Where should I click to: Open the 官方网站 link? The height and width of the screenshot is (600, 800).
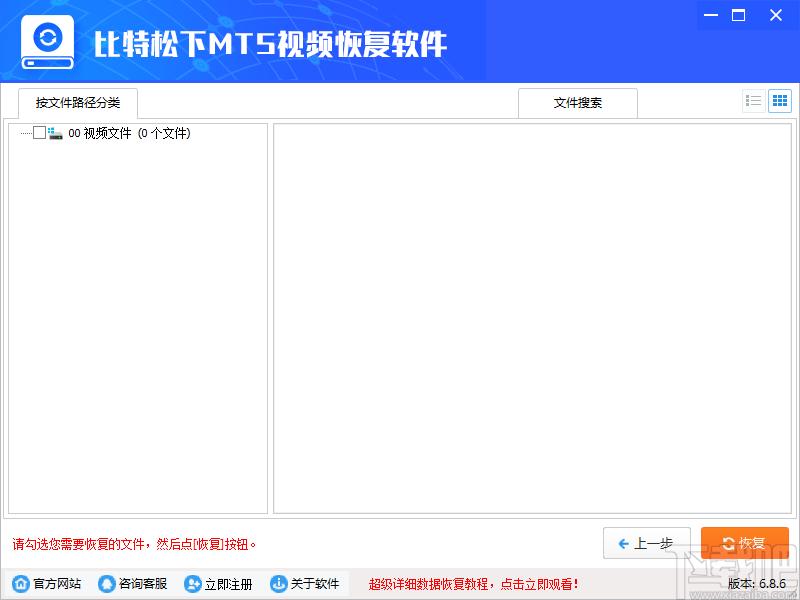[x=46, y=584]
